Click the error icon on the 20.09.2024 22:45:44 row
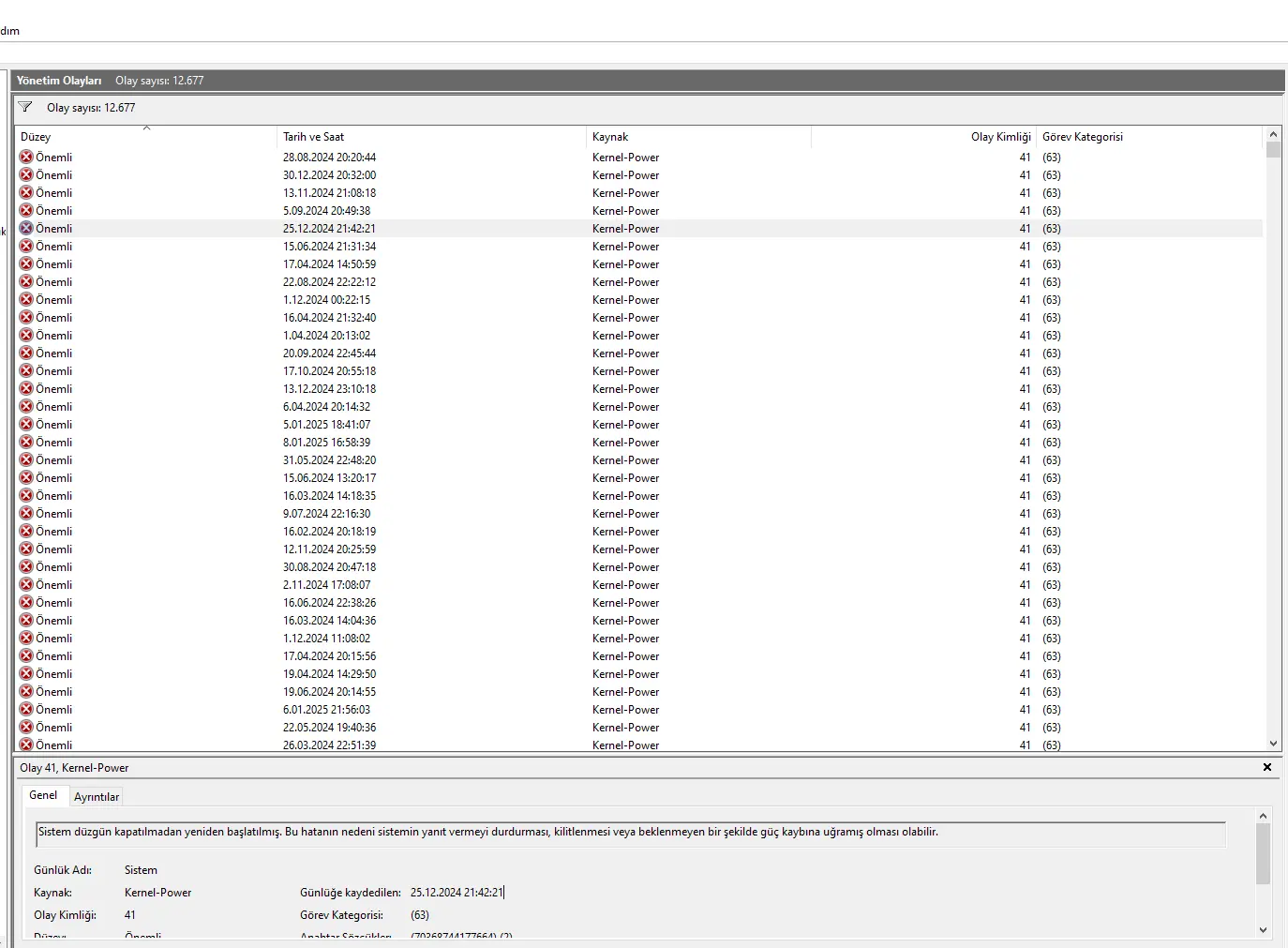1288x948 pixels. (26, 353)
